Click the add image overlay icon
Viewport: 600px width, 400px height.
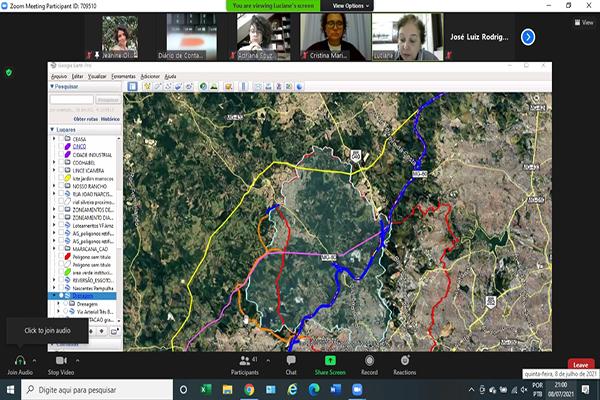178,87
